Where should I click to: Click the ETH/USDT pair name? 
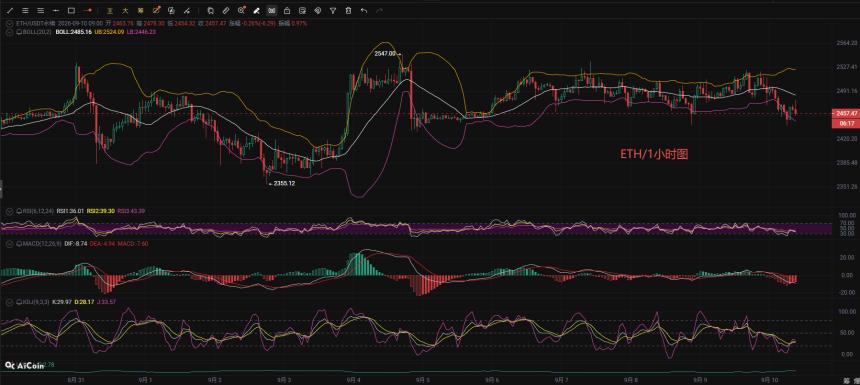click(x=36, y=24)
